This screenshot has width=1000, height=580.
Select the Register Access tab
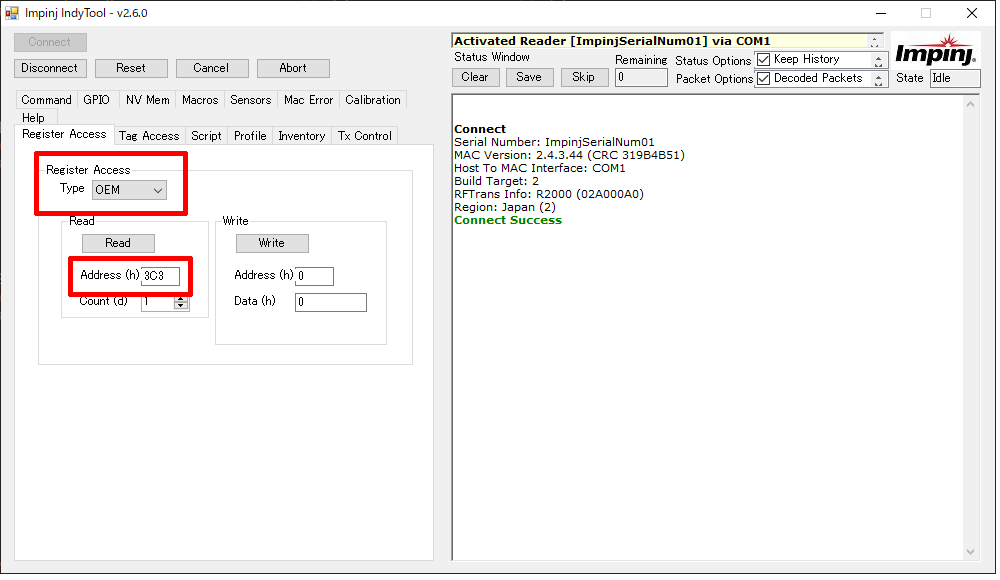(64, 134)
